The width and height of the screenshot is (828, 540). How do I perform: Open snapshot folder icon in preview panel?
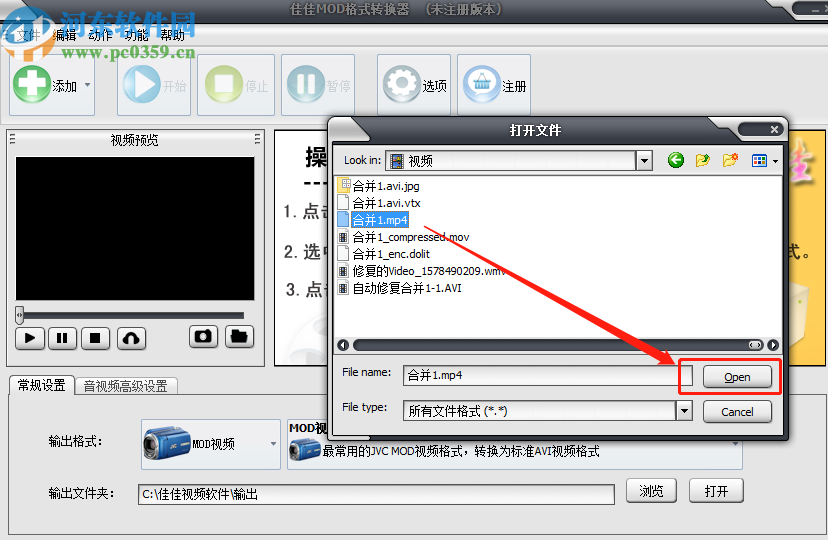click(x=239, y=336)
